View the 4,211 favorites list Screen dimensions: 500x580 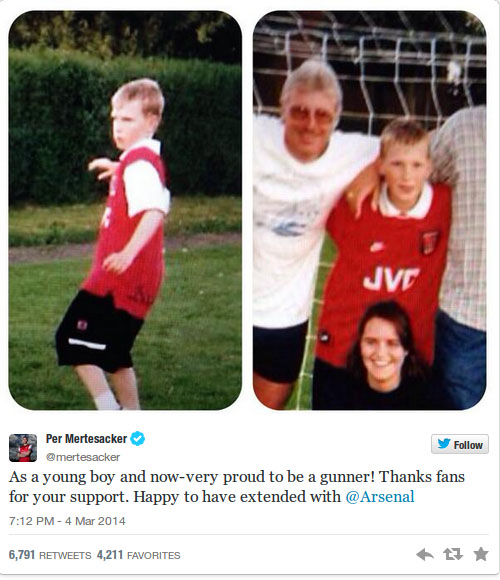click(139, 555)
